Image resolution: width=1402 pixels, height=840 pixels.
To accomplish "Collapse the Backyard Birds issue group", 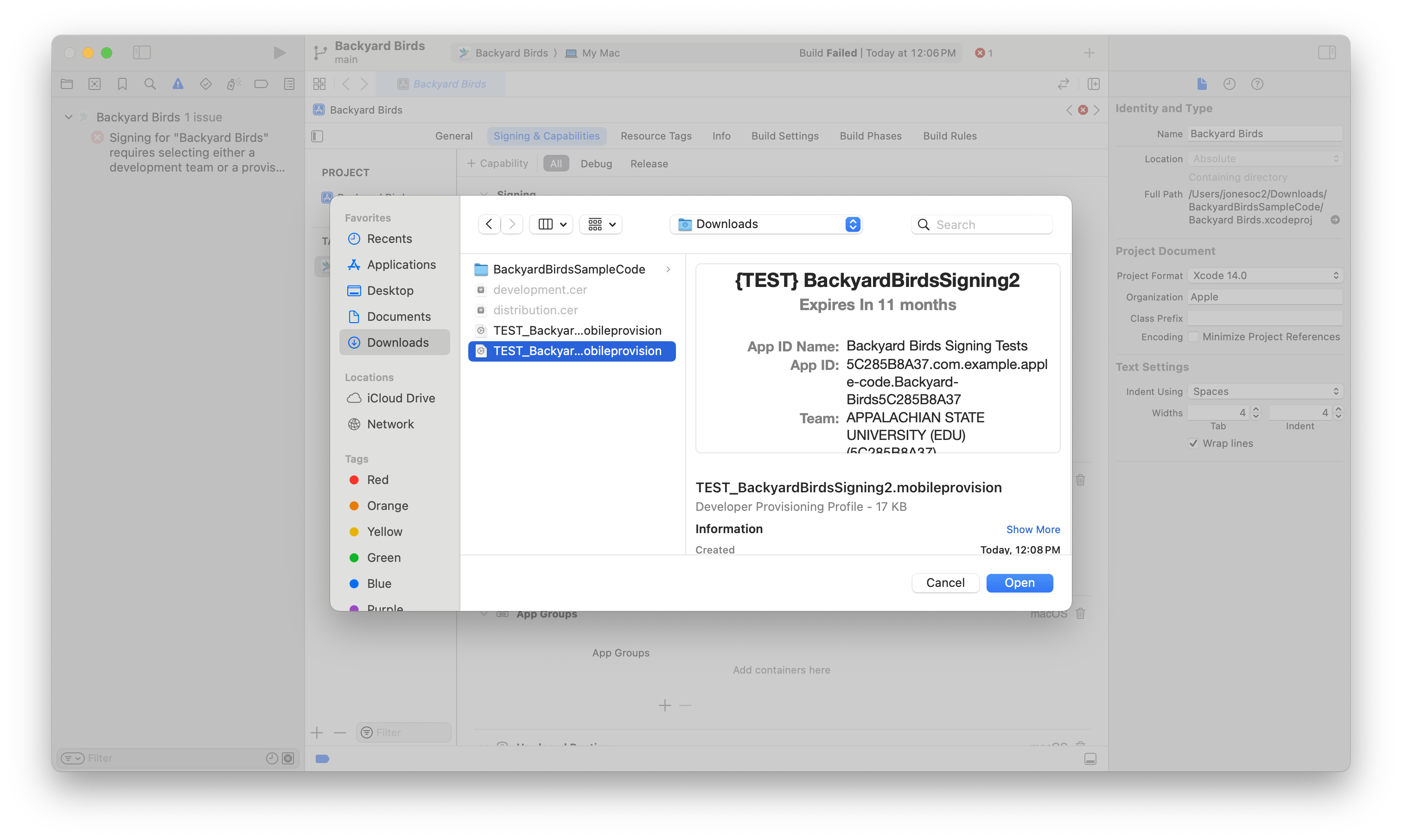I will (69, 117).
